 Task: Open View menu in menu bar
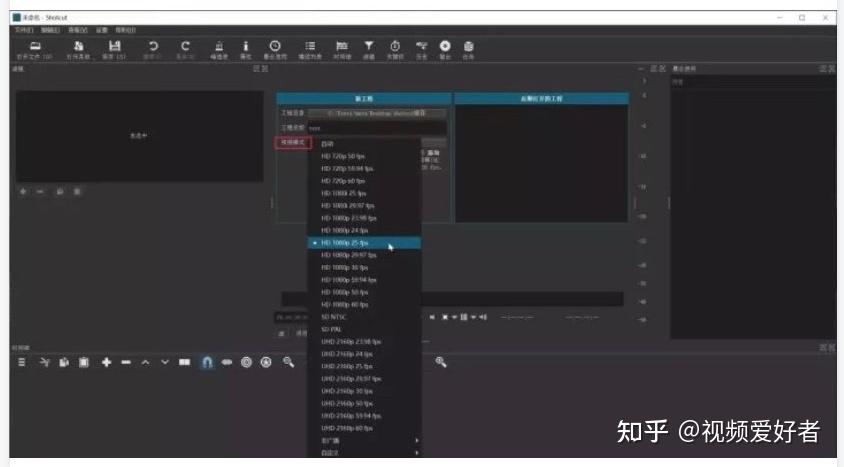(x=78, y=30)
